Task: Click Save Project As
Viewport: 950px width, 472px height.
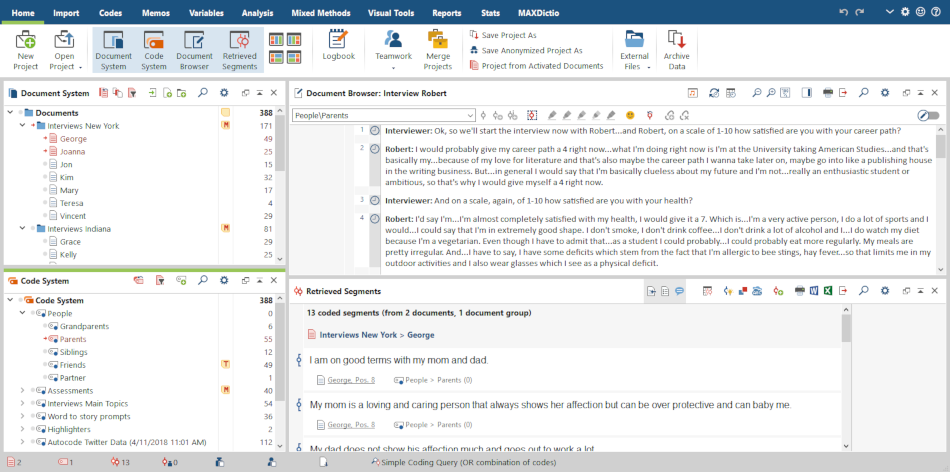Action: (503, 35)
